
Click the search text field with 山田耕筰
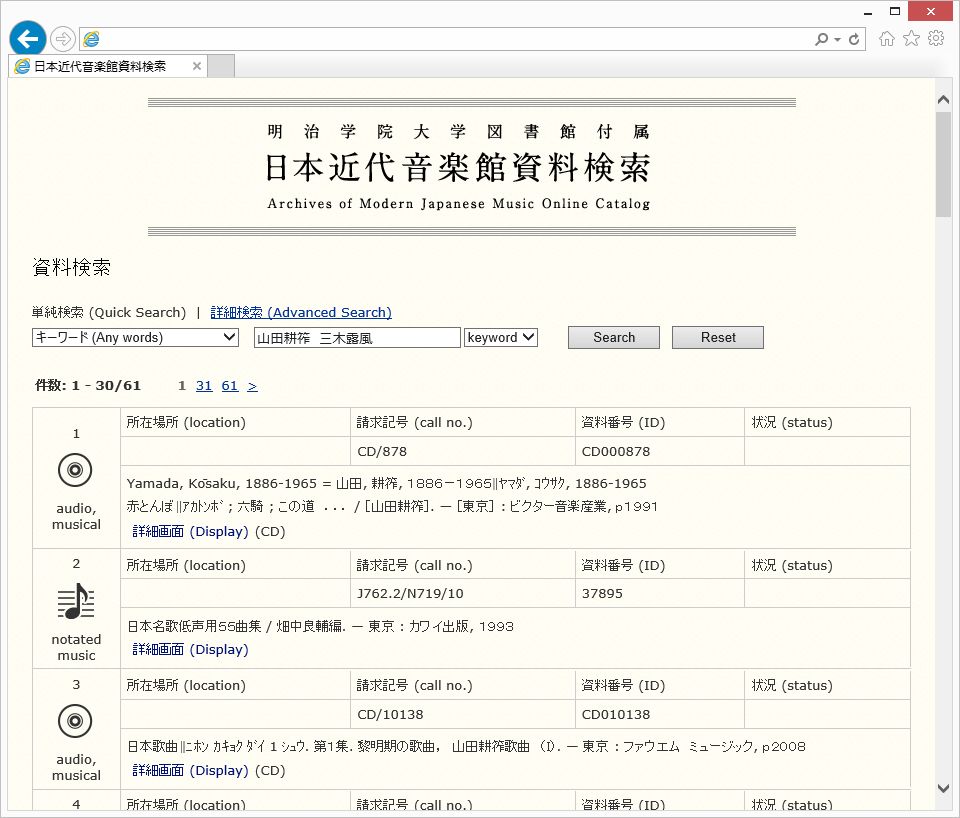point(357,338)
